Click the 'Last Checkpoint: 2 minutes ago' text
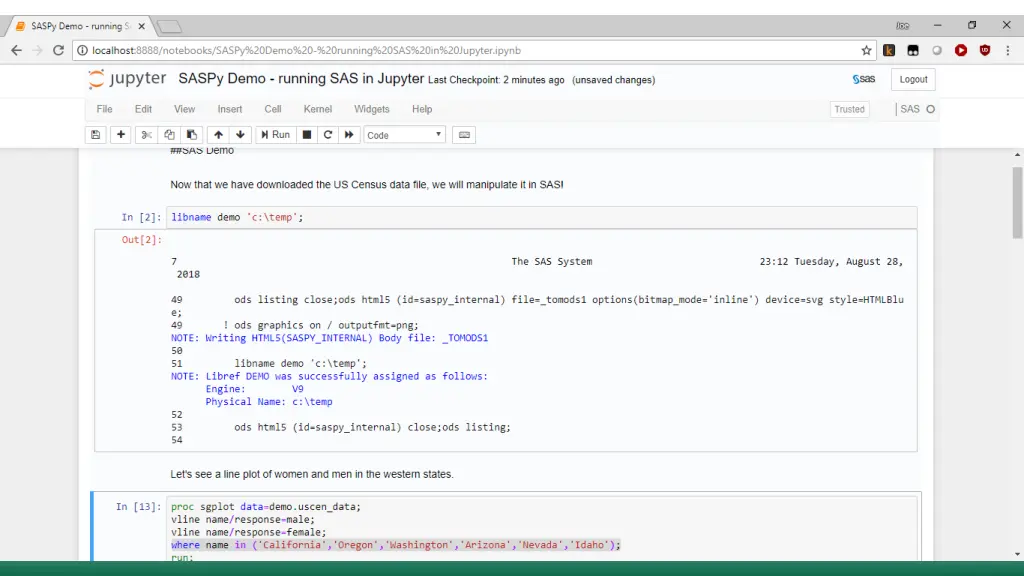 tap(496, 80)
